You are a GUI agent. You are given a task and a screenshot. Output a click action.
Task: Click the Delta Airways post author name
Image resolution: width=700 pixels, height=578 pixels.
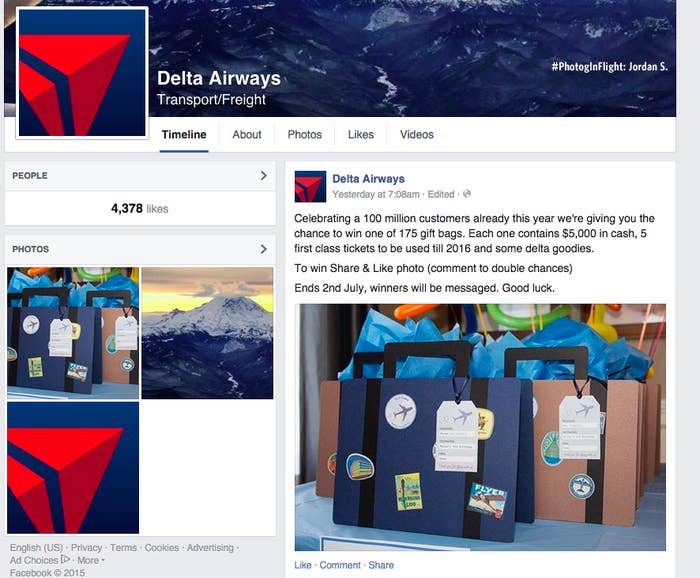[368, 179]
